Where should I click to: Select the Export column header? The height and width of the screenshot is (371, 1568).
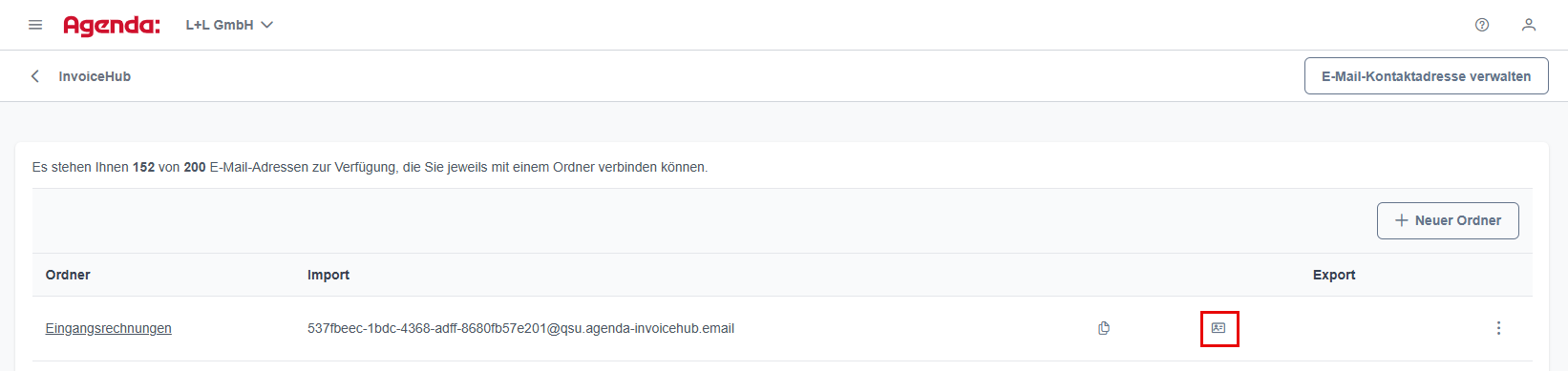pos(1334,275)
